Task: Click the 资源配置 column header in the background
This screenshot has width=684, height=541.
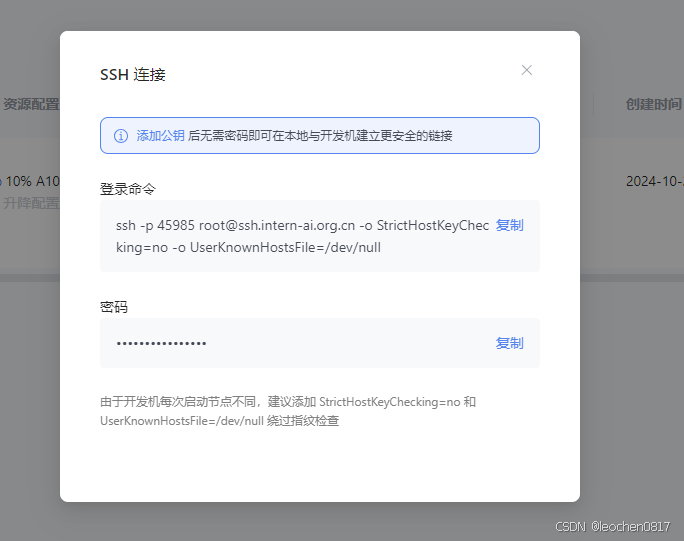Action: click(x=31, y=104)
